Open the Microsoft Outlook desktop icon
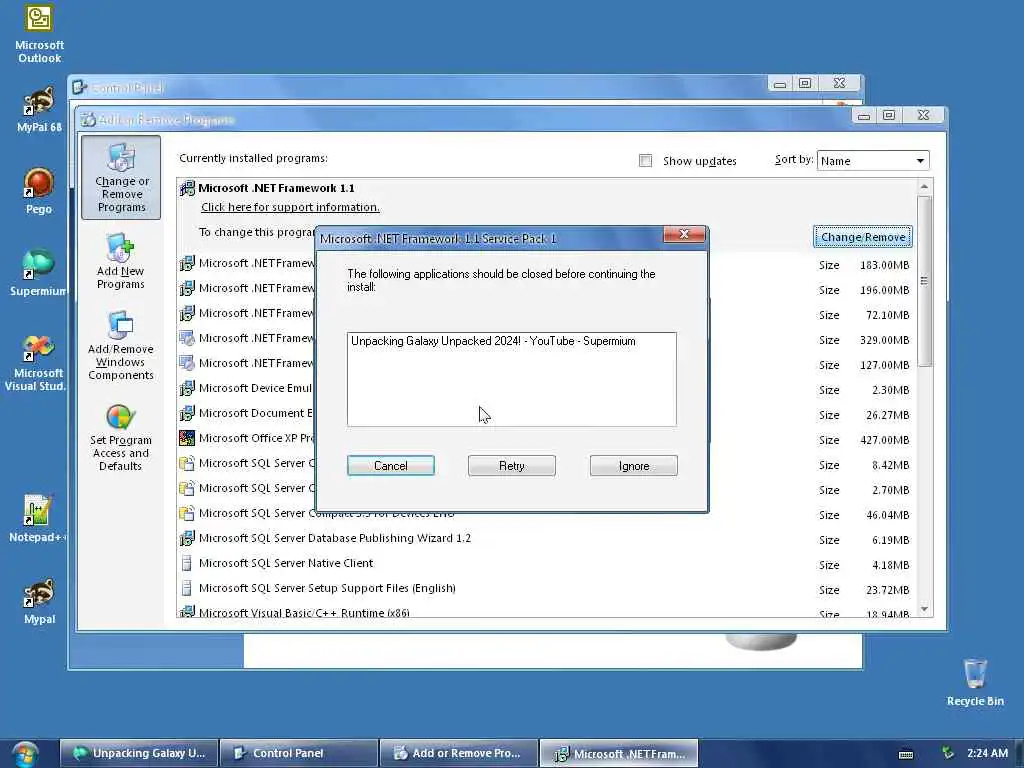The image size is (1024, 768). point(39,33)
